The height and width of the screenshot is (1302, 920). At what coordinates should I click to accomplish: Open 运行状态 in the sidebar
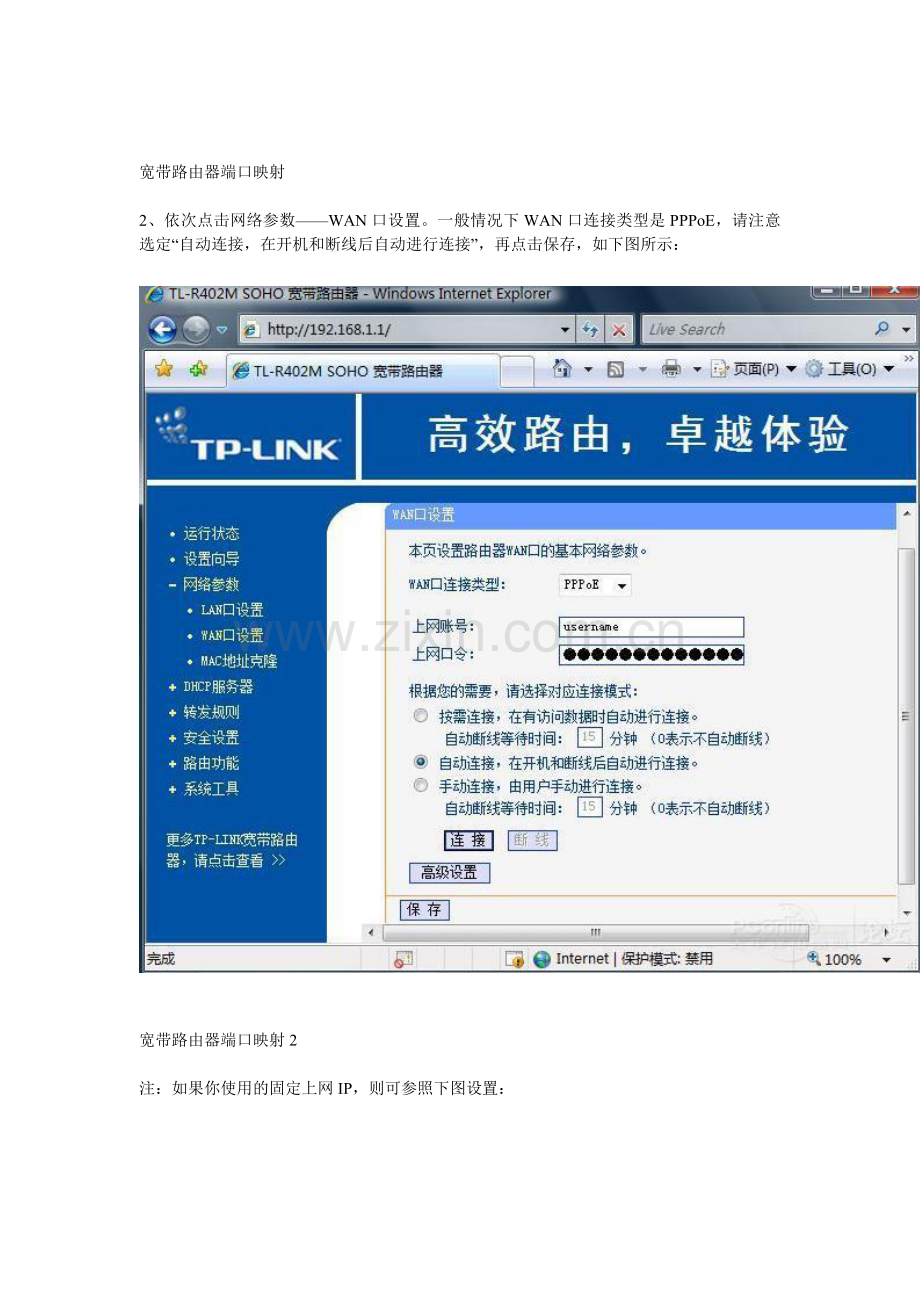click(x=211, y=534)
